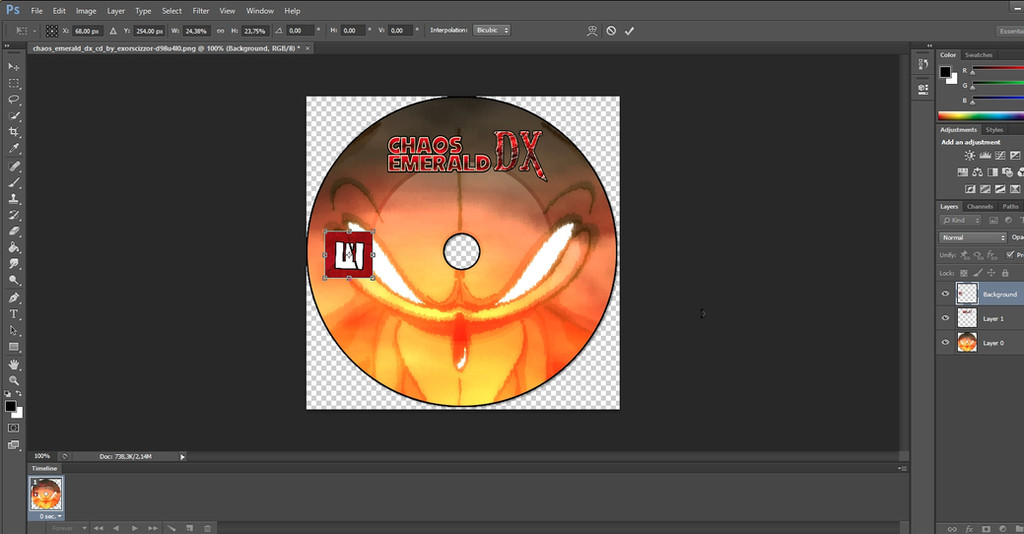
Task: Select the Clone Stamp tool
Action: 14,199
